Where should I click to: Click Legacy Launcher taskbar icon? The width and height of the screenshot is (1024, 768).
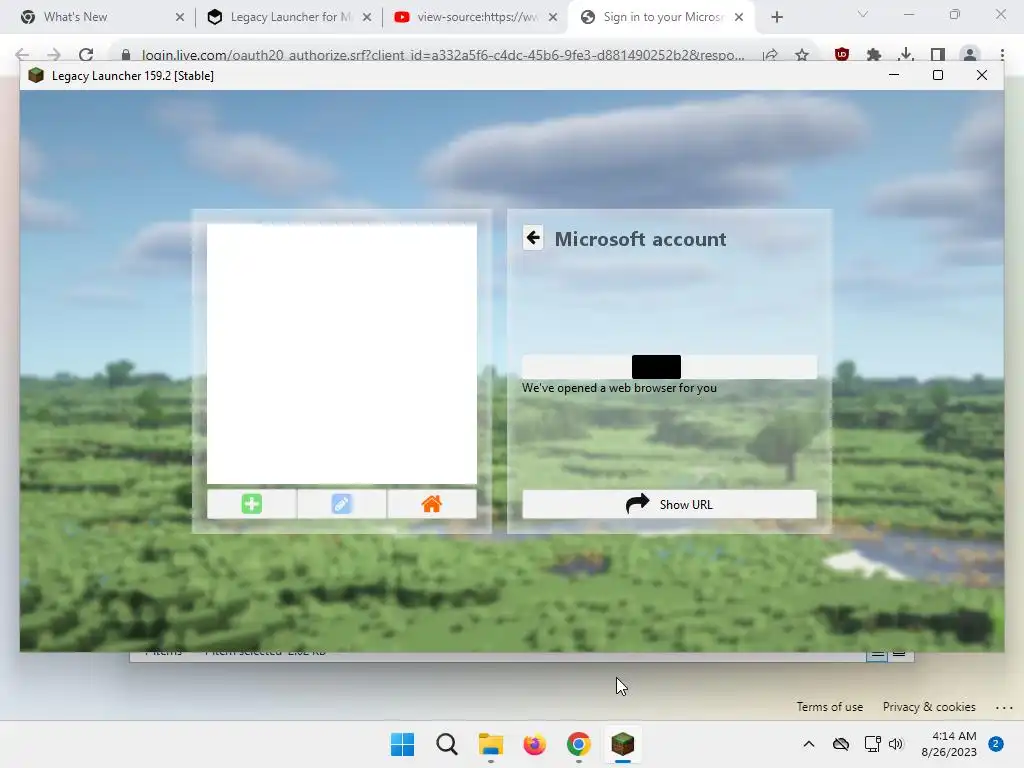622,744
